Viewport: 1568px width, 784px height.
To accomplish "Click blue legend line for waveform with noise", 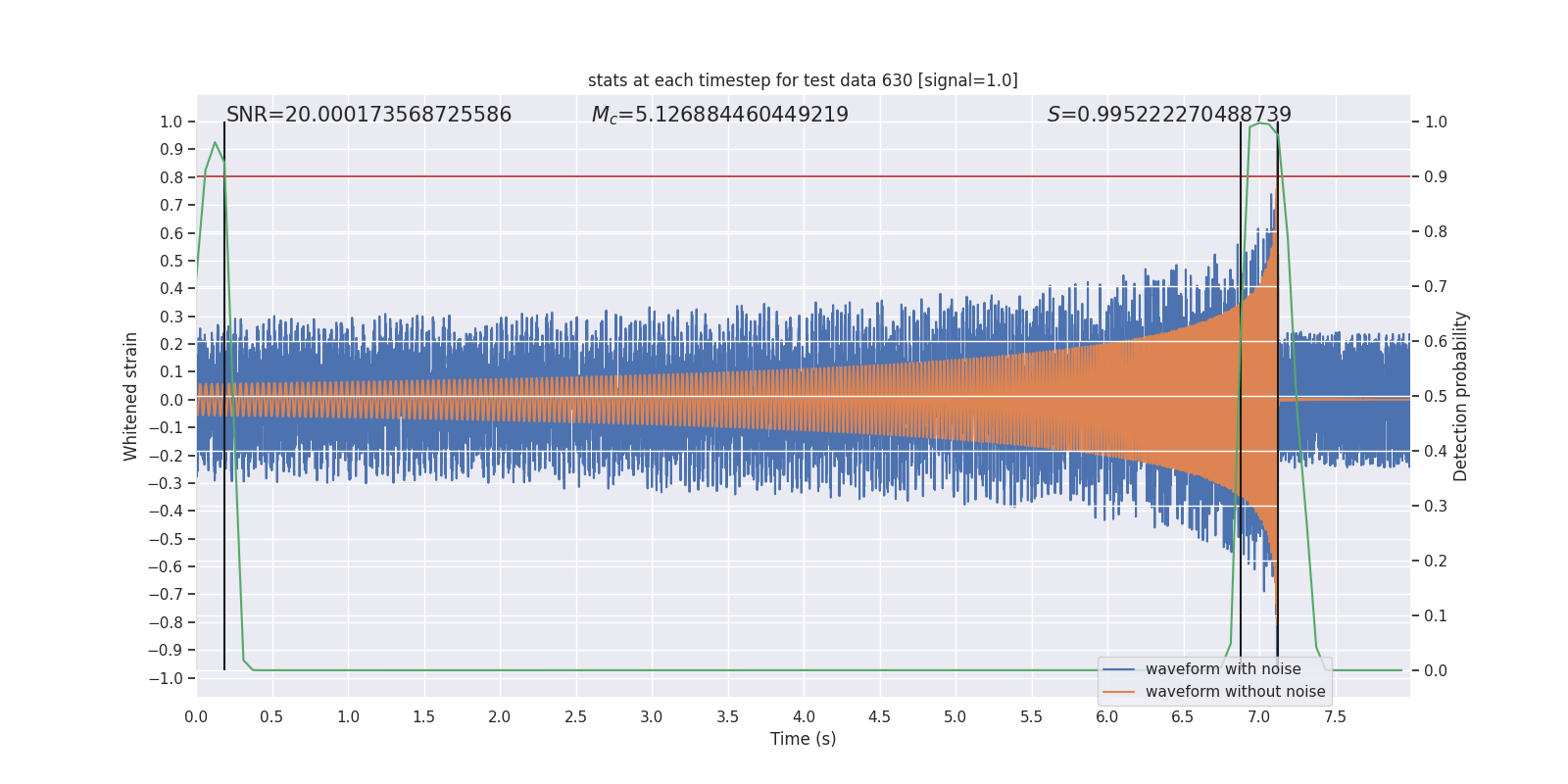I will [x=1119, y=669].
